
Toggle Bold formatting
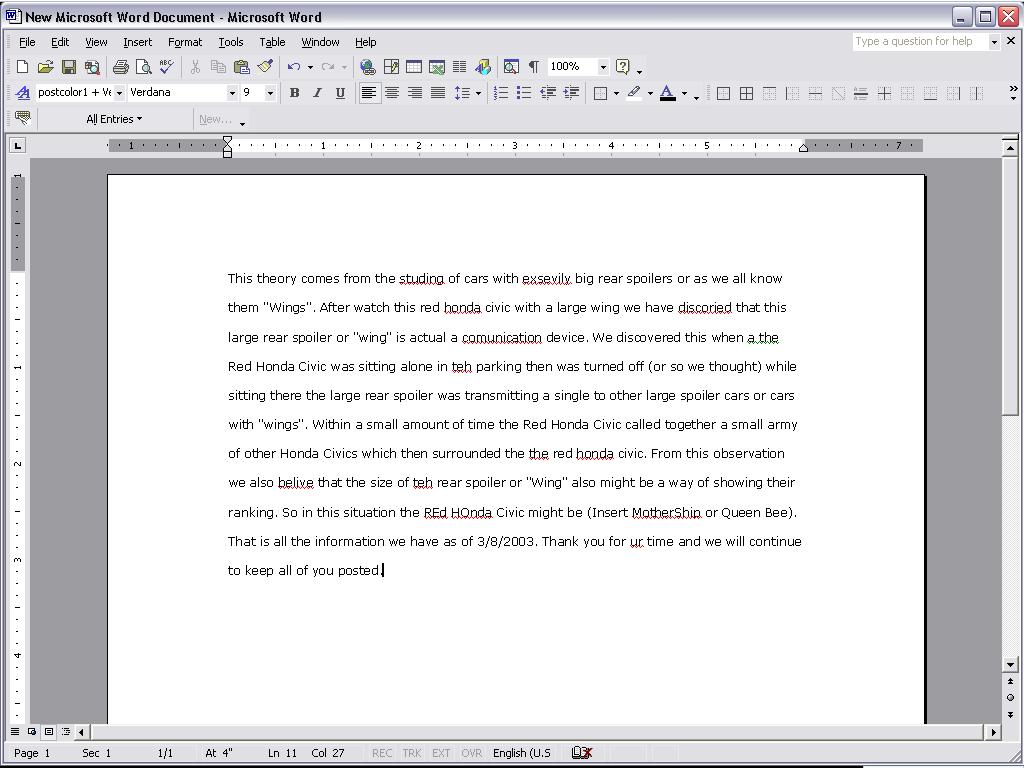[294, 93]
